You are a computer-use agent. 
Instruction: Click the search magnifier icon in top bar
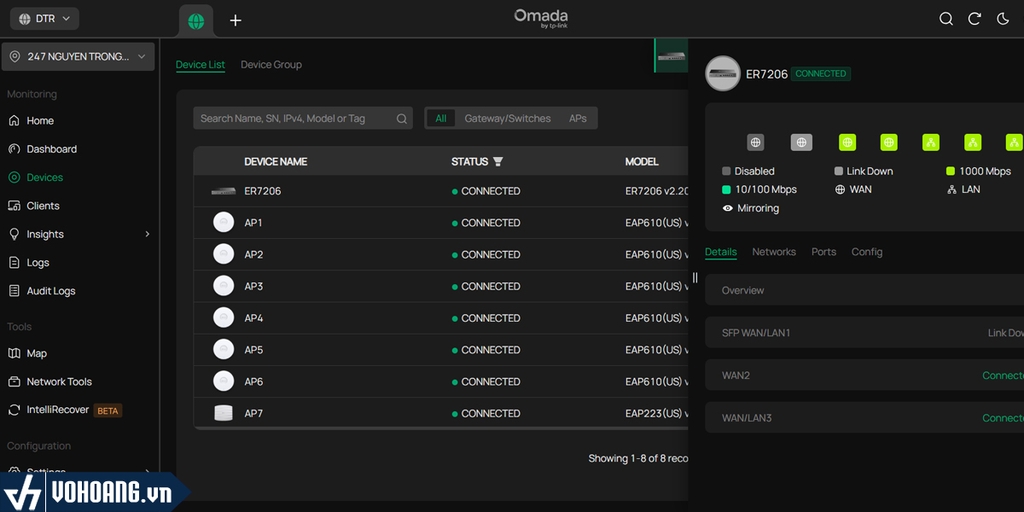(946, 19)
